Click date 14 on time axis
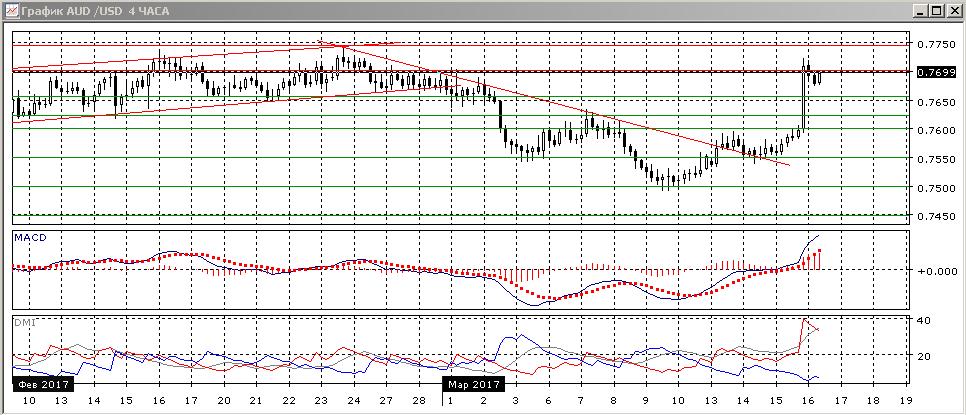This screenshot has height=415, width=966. pos(94,400)
